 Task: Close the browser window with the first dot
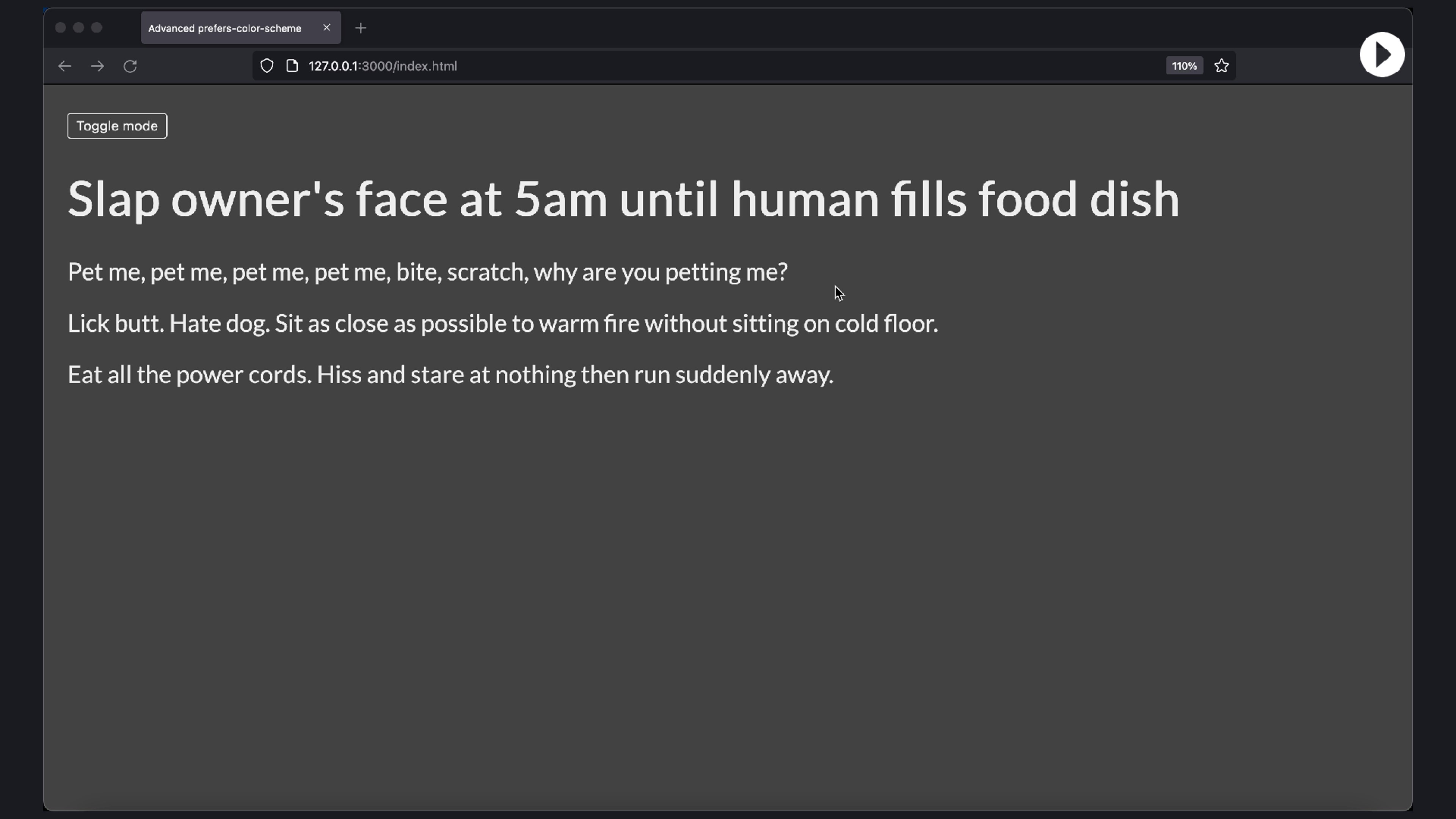coord(61,28)
